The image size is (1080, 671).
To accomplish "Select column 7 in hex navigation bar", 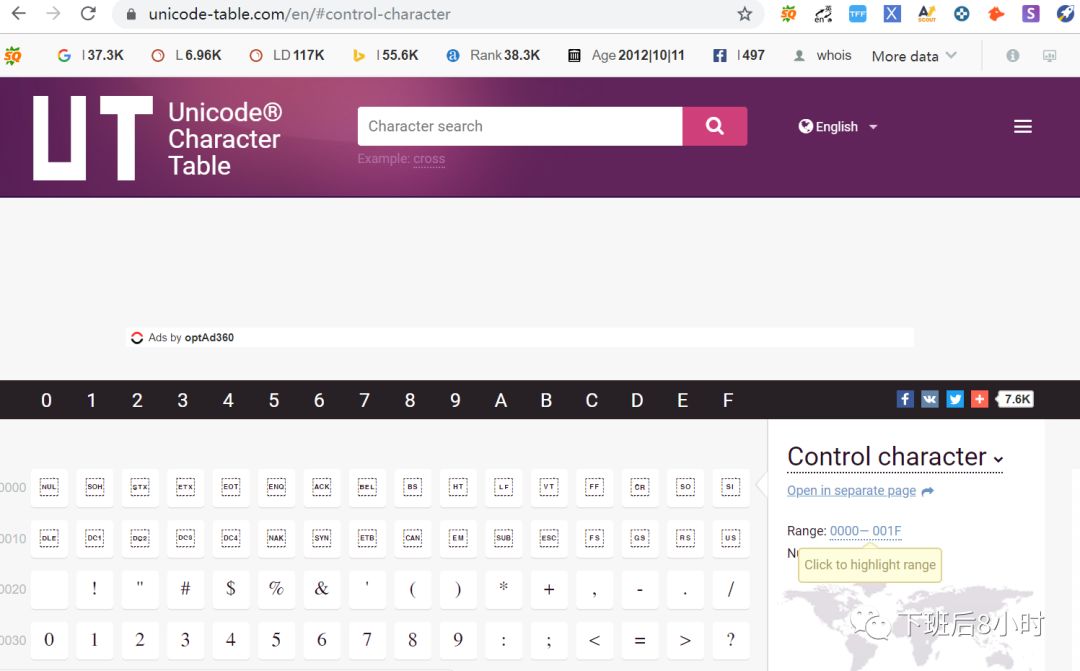I will pos(364,400).
